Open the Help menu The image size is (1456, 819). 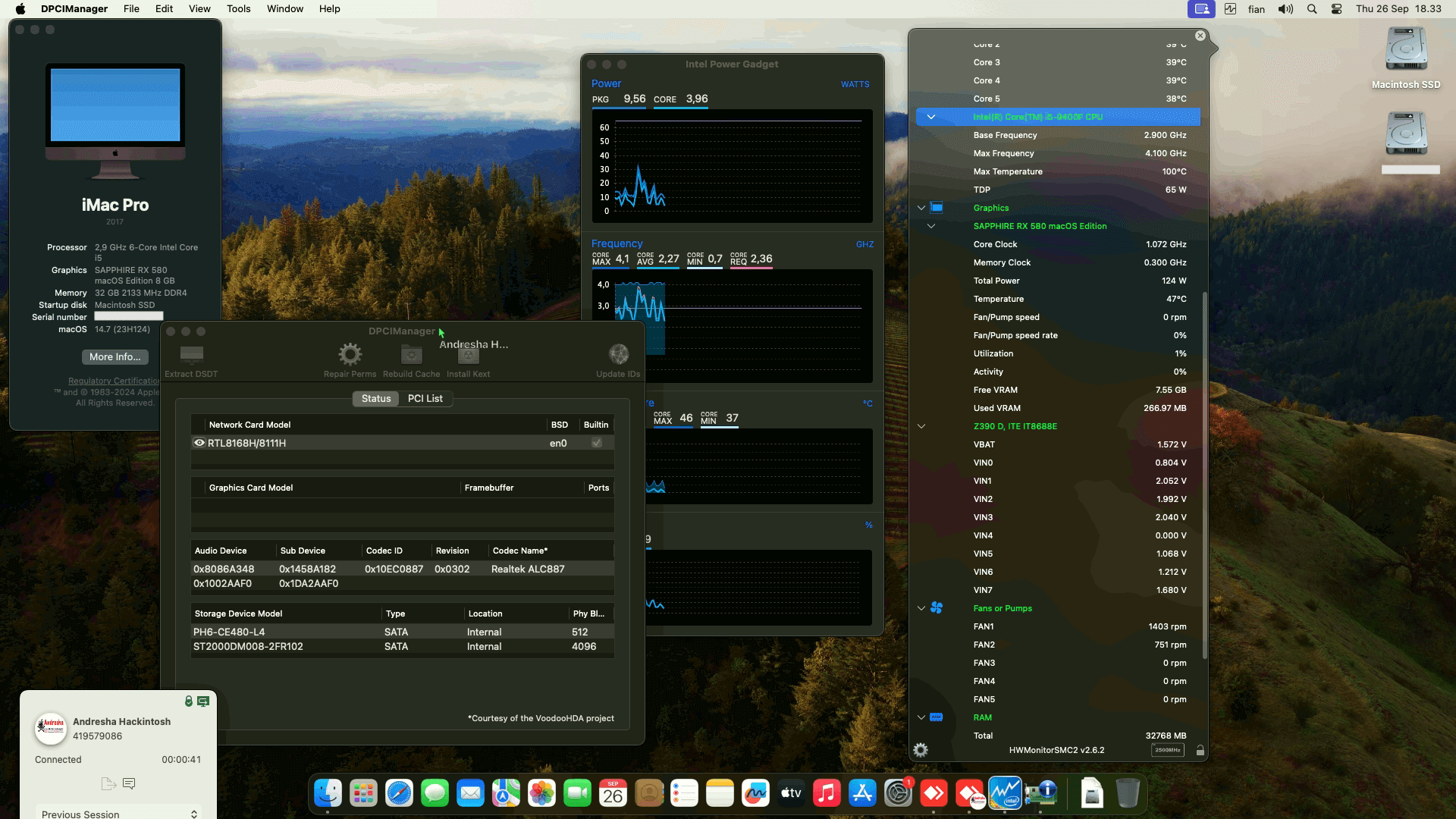[329, 9]
